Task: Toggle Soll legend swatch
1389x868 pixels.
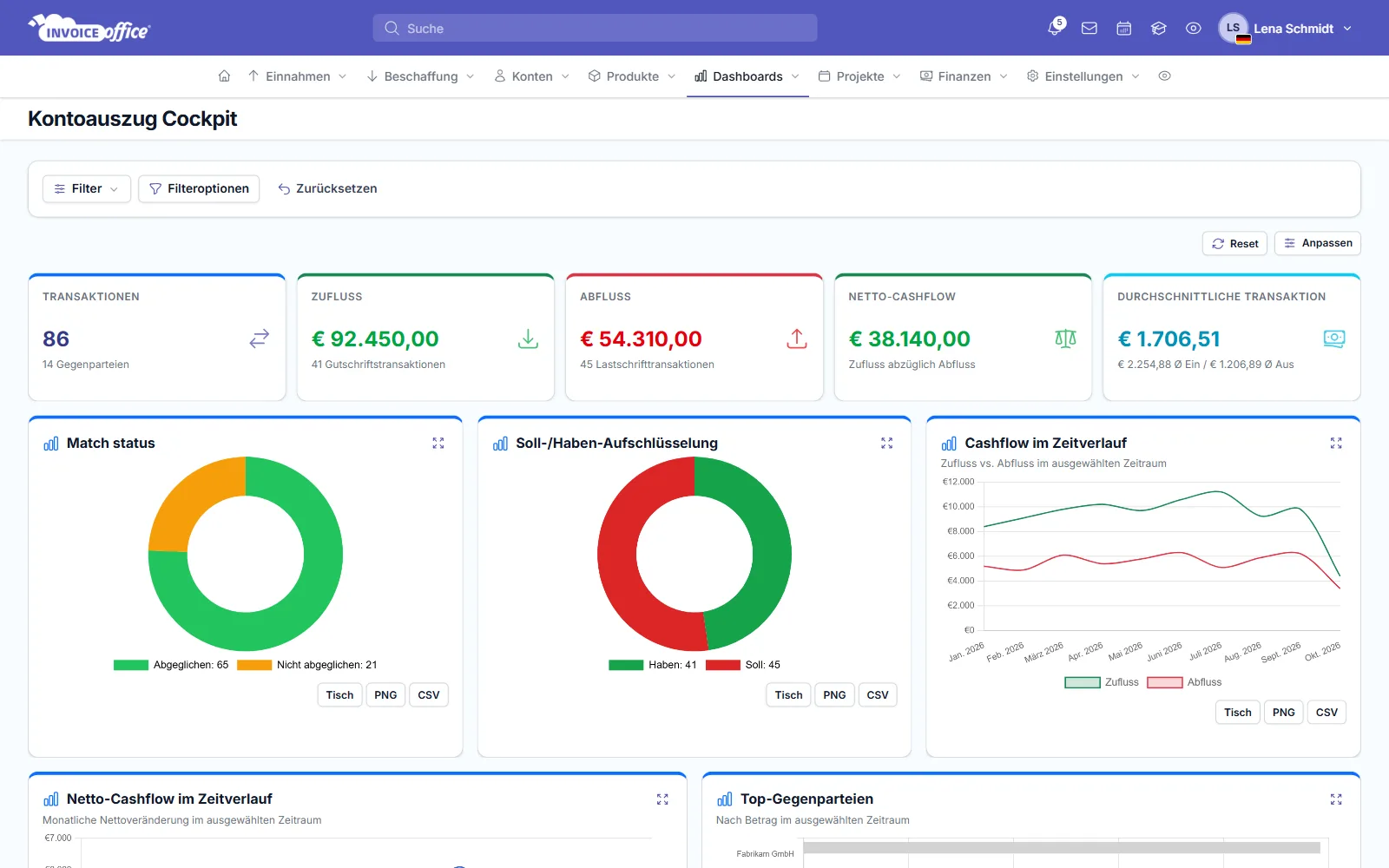Action: coord(722,665)
